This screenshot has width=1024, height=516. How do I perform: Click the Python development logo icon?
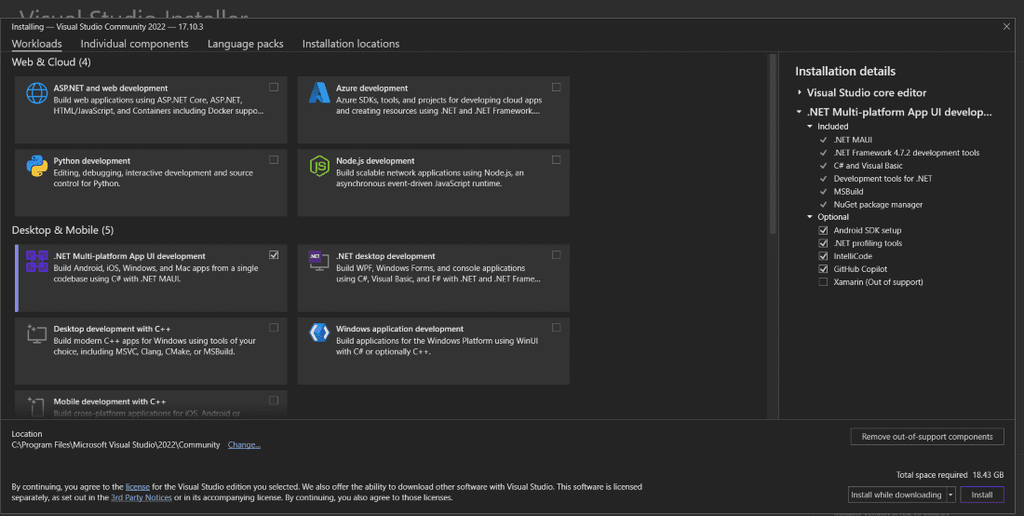37,166
